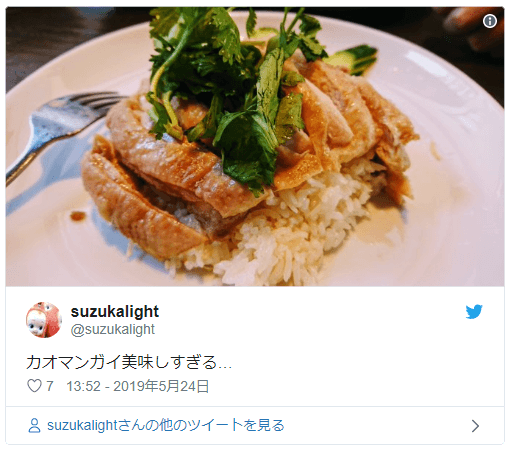Screen dimensions: 510x450
Task: Click the like count number 7
Action: [50, 386]
